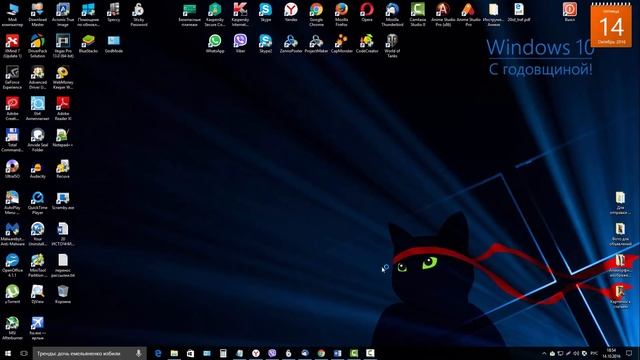The width and height of the screenshot is (640, 360).
Task: Open File Explorer from the taskbar
Action: [174, 353]
